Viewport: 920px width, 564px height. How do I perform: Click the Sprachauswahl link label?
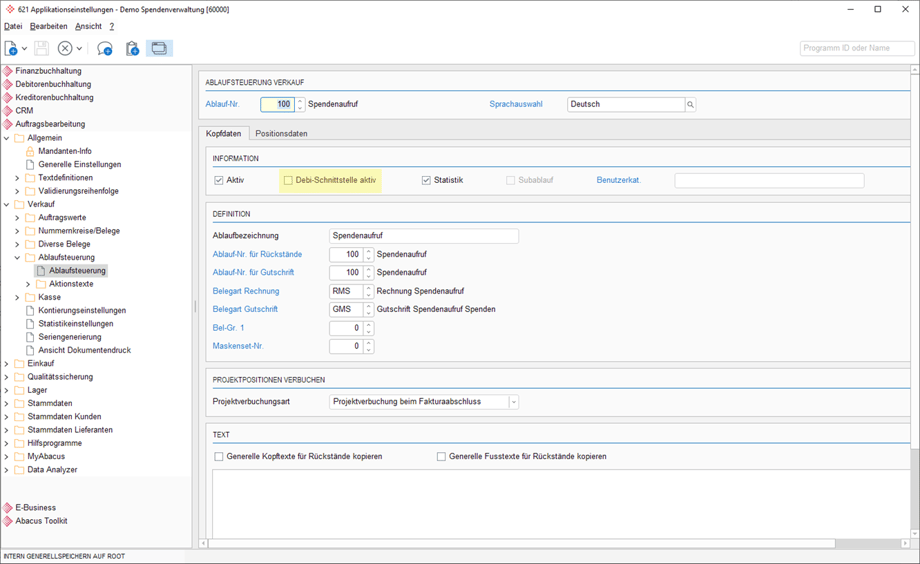click(x=516, y=104)
